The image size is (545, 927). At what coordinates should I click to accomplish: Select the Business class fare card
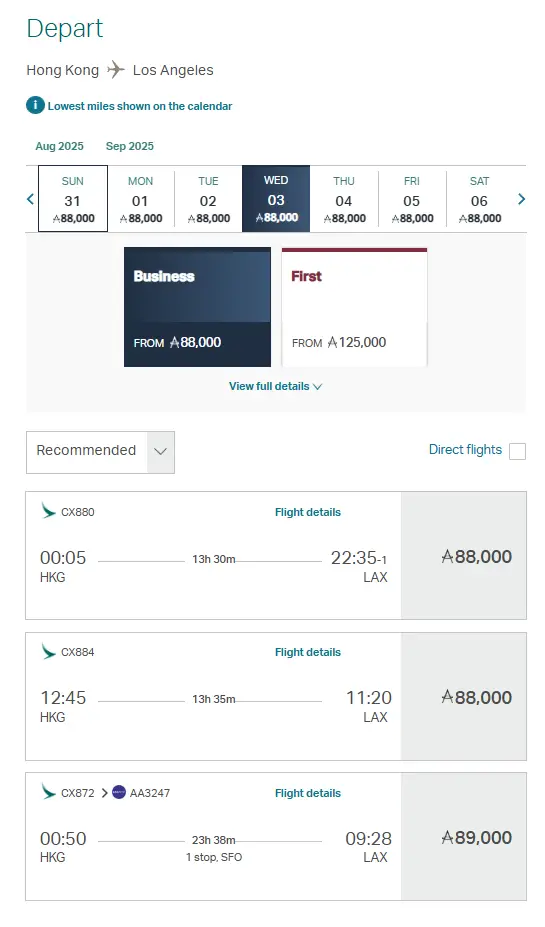pyautogui.click(x=197, y=307)
